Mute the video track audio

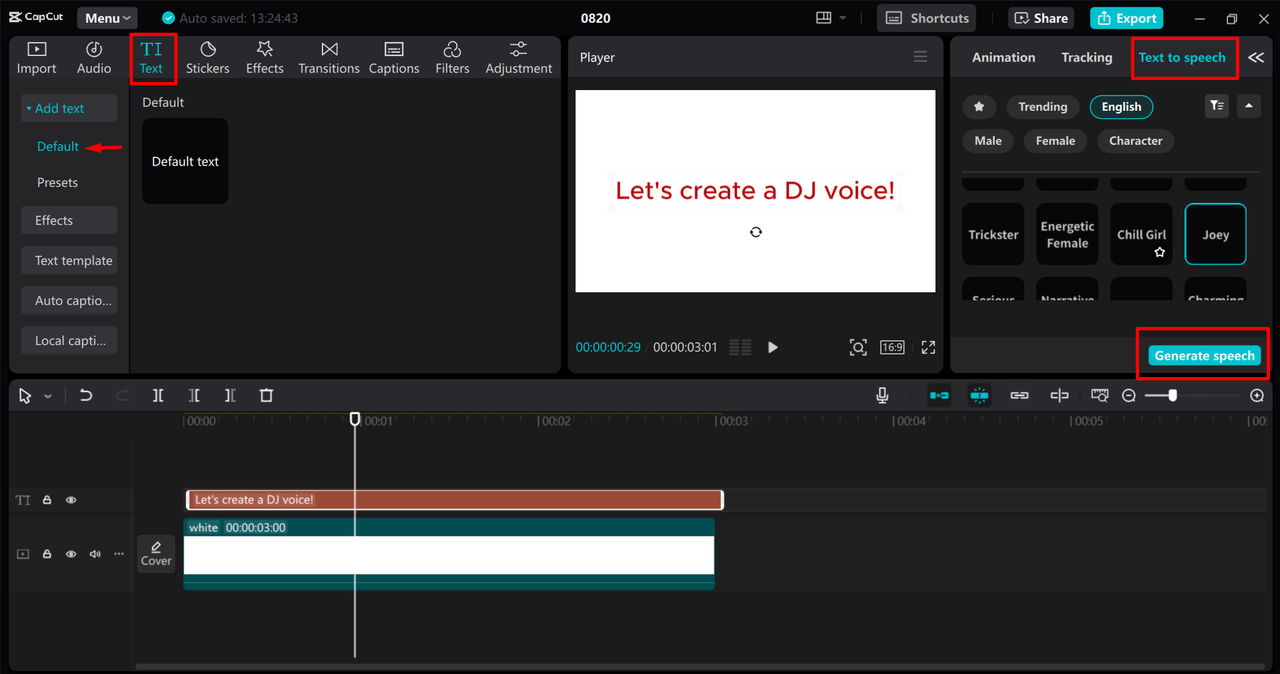[95, 553]
